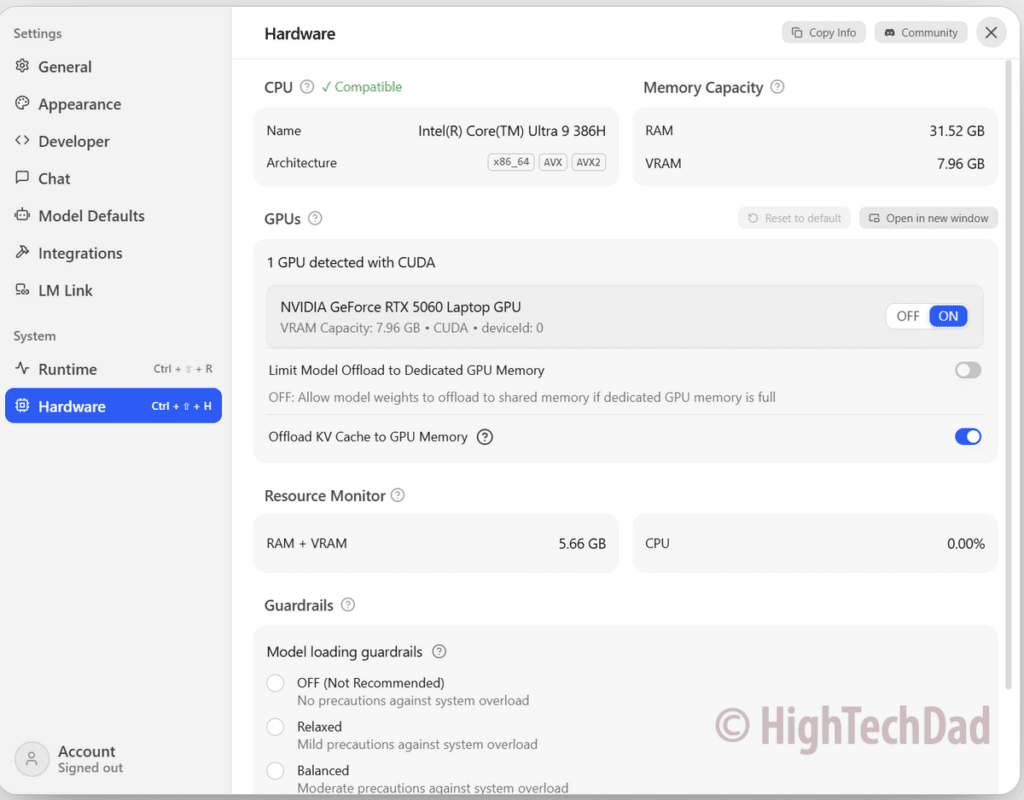This screenshot has height=800, width=1024.
Task: Open help for Memory Capacity
Action: point(777,87)
